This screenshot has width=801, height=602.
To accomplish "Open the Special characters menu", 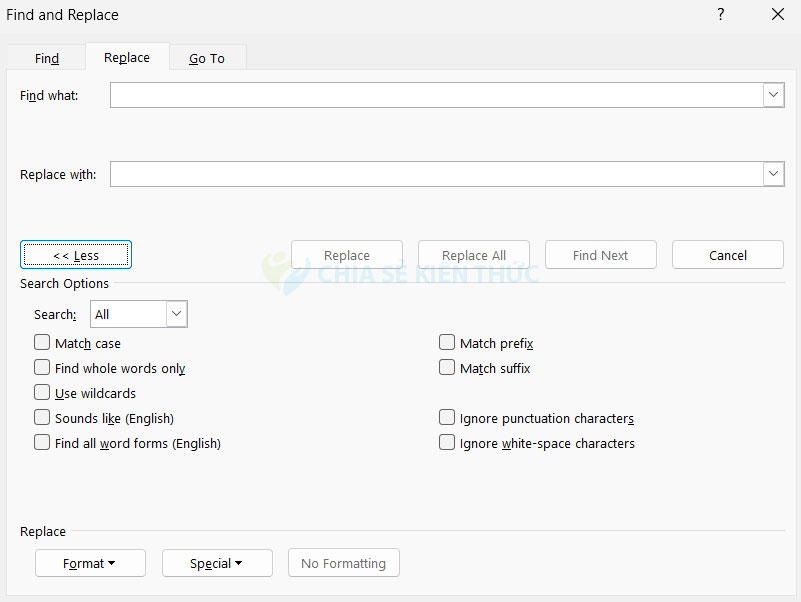I will (217, 563).
